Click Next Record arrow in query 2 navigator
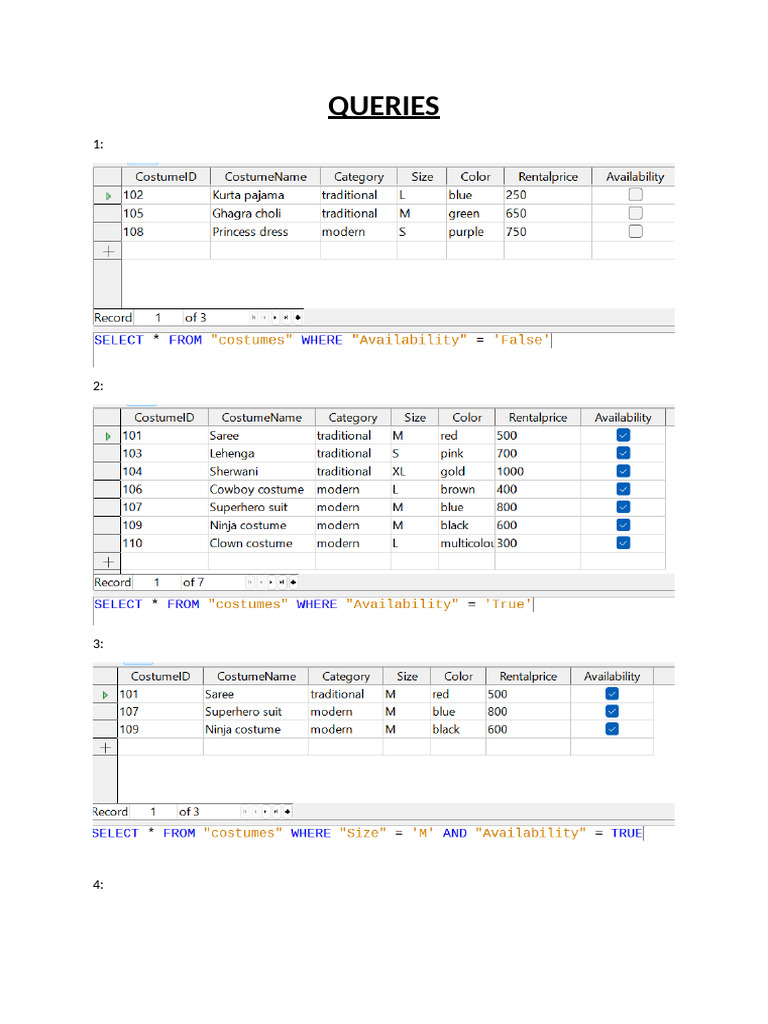The height and width of the screenshot is (1024, 768). [271, 582]
